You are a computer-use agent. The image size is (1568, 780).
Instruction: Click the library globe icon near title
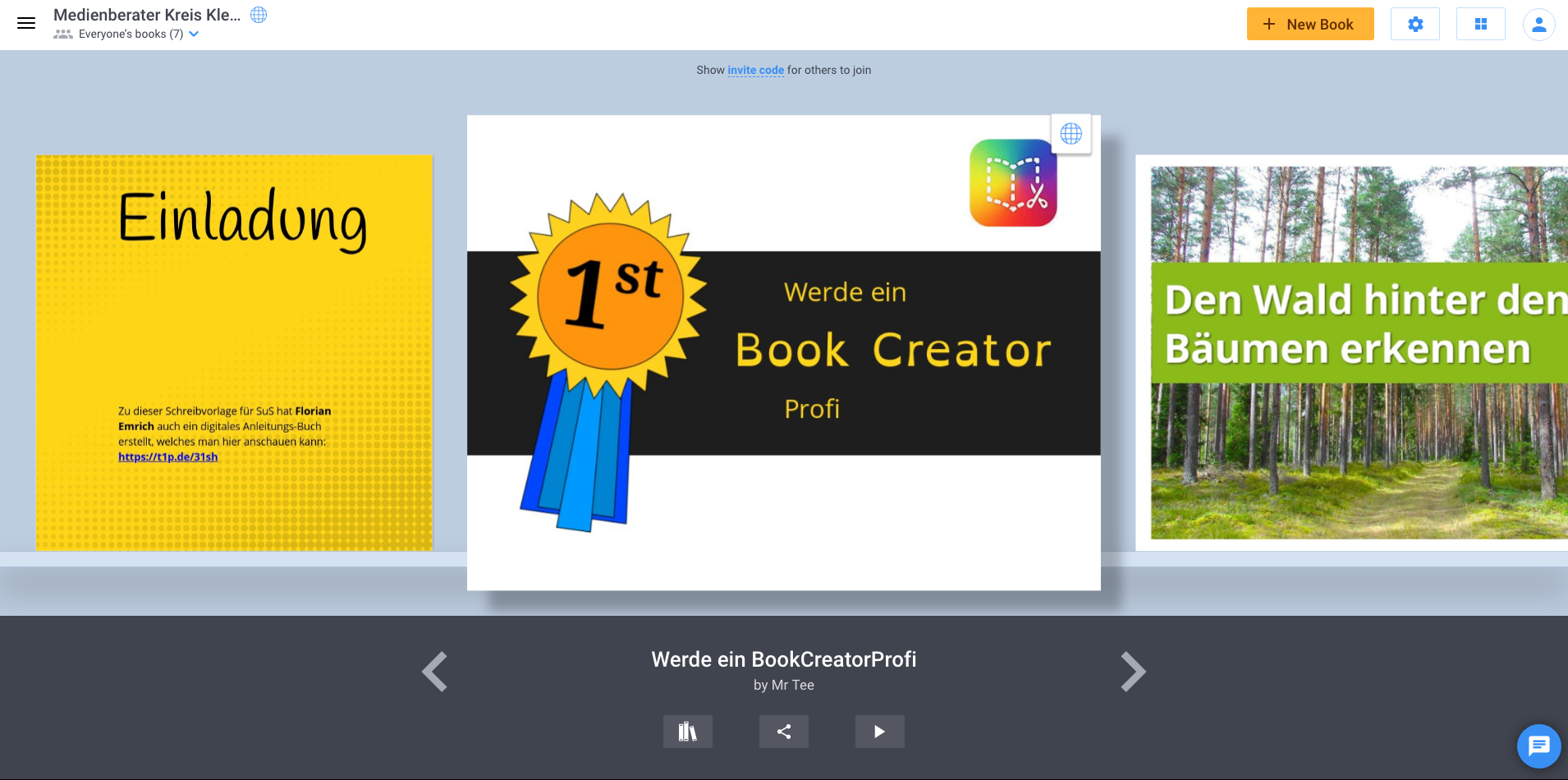point(259,15)
